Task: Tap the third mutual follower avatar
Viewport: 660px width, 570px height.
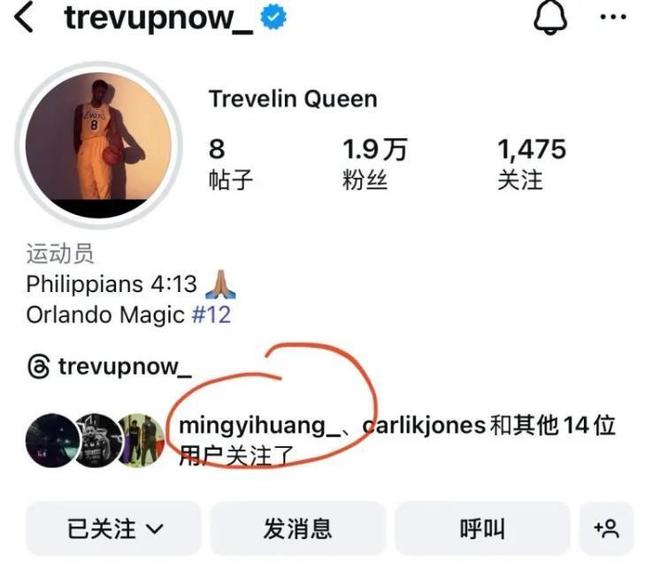Action: pyautogui.click(x=142, y=440)
